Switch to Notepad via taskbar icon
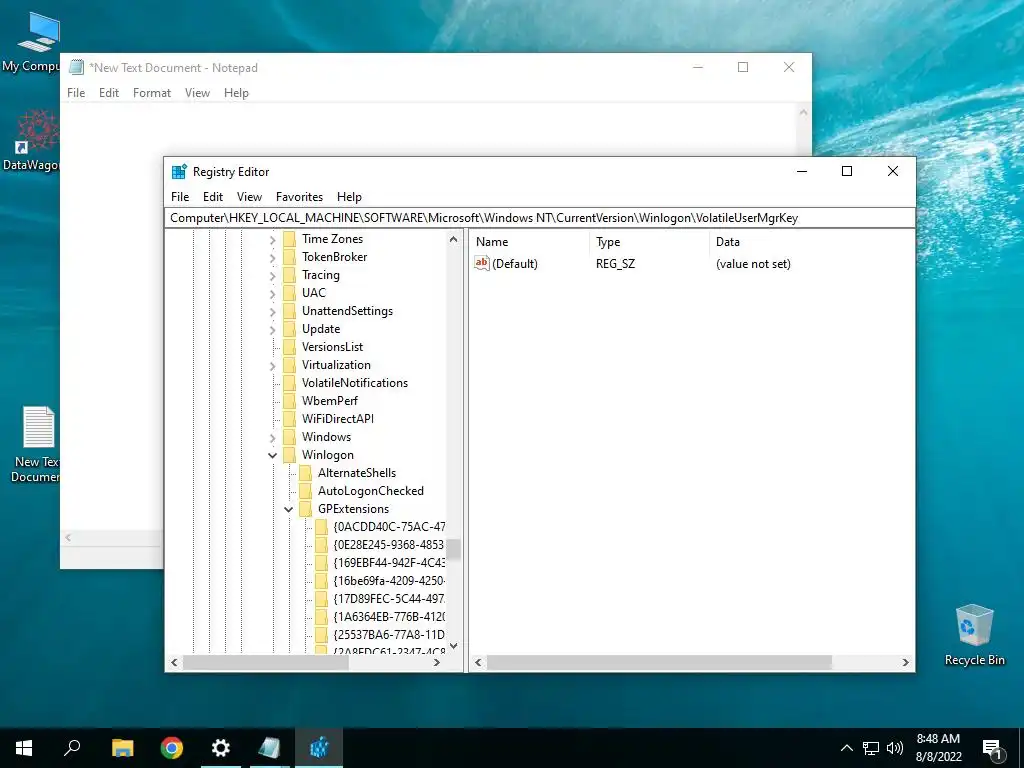Screen dimensions: 1024x768 click(x=269, y=748)
